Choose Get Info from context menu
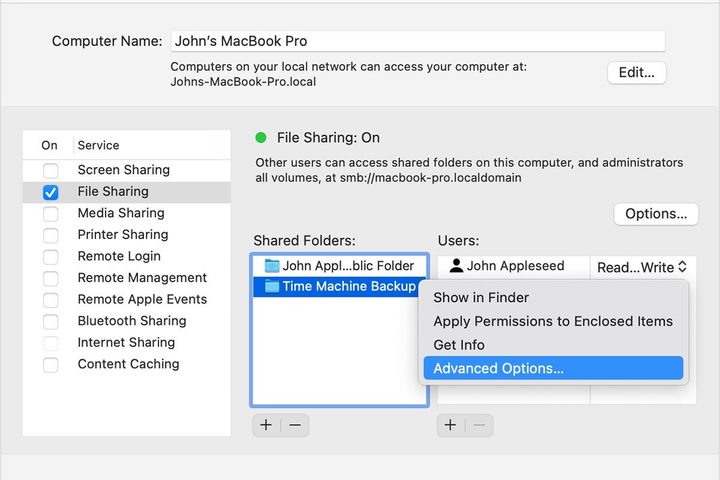 click(553, 345)
